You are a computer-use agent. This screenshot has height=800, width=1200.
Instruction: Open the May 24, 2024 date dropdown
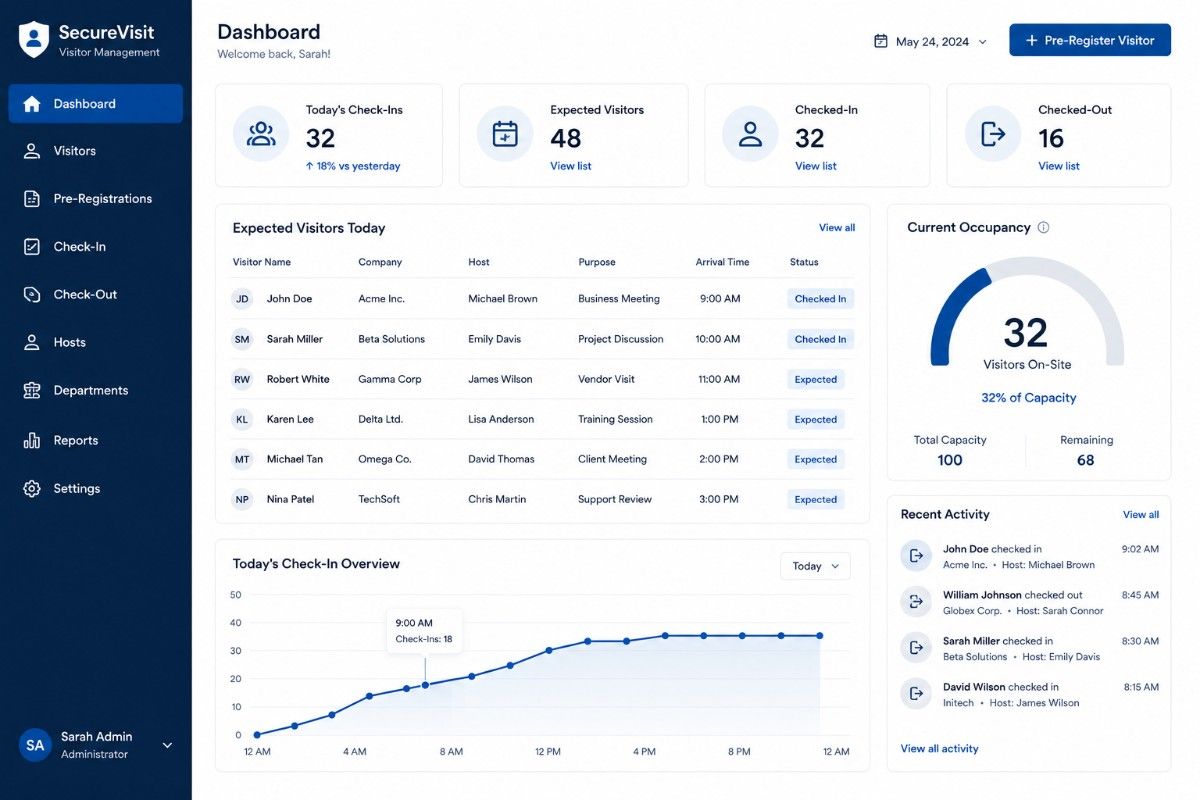[930, 42]
